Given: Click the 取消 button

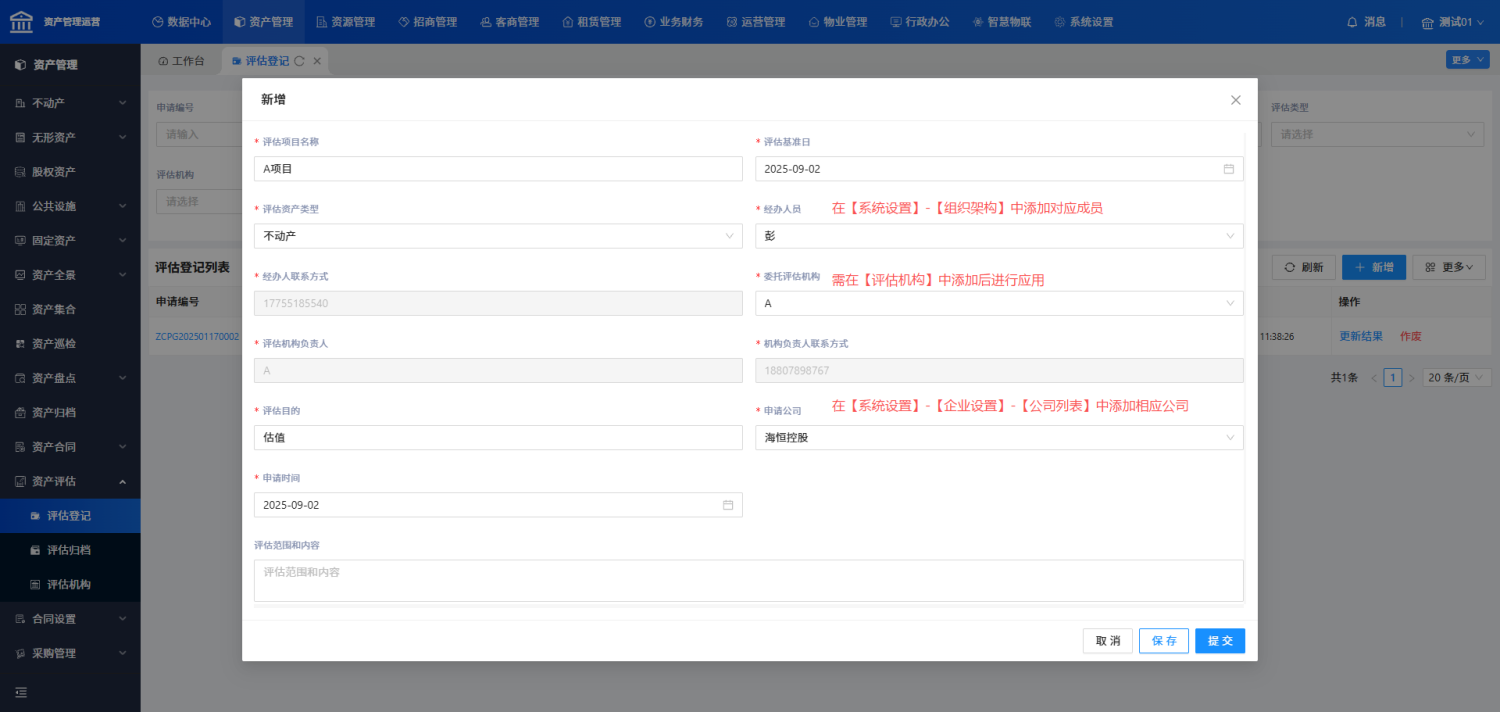Looking at the screenshot, I should pyautogui.click(x=1108, y=641).
